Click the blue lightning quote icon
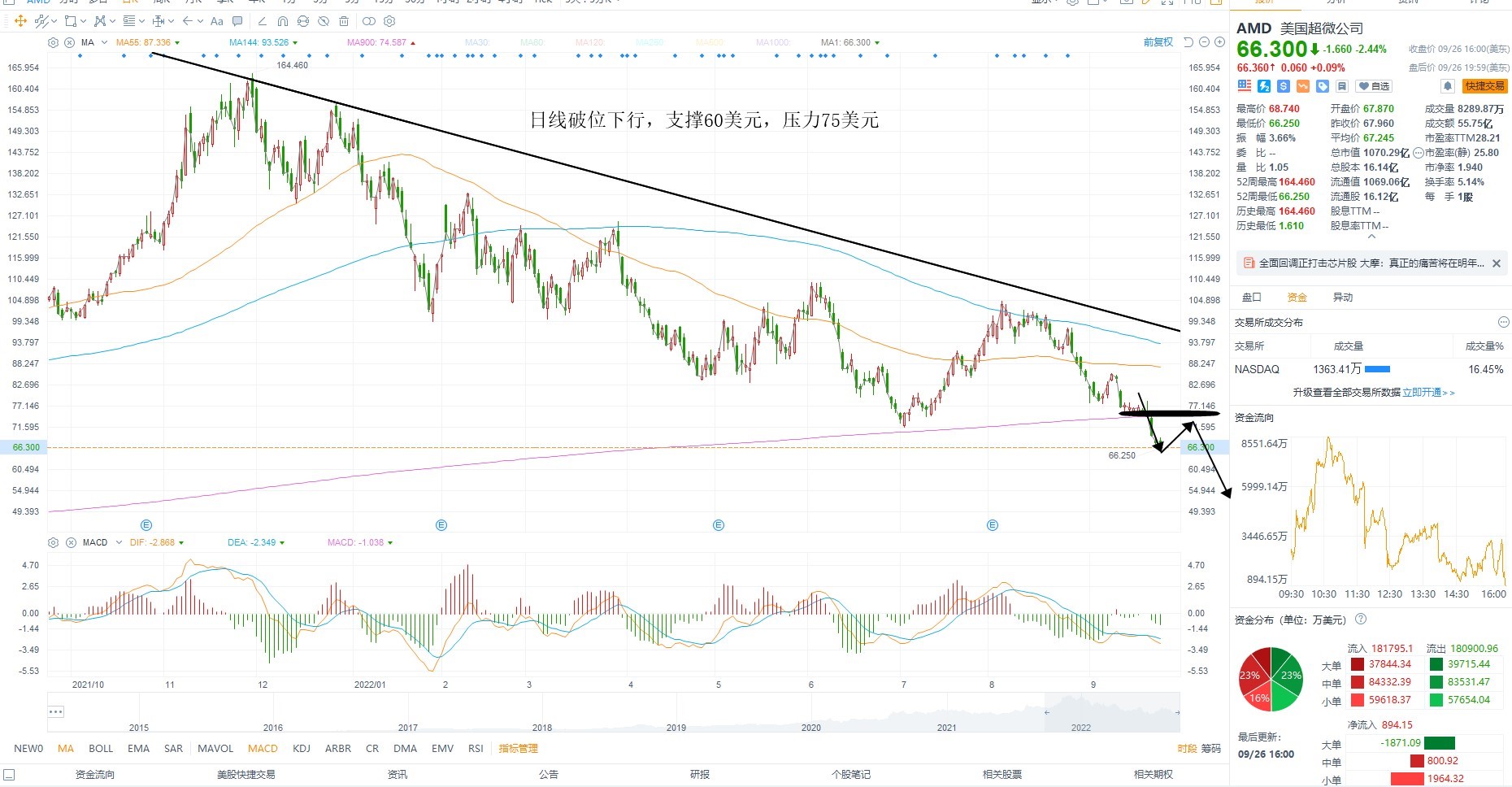 (1264, 85)
